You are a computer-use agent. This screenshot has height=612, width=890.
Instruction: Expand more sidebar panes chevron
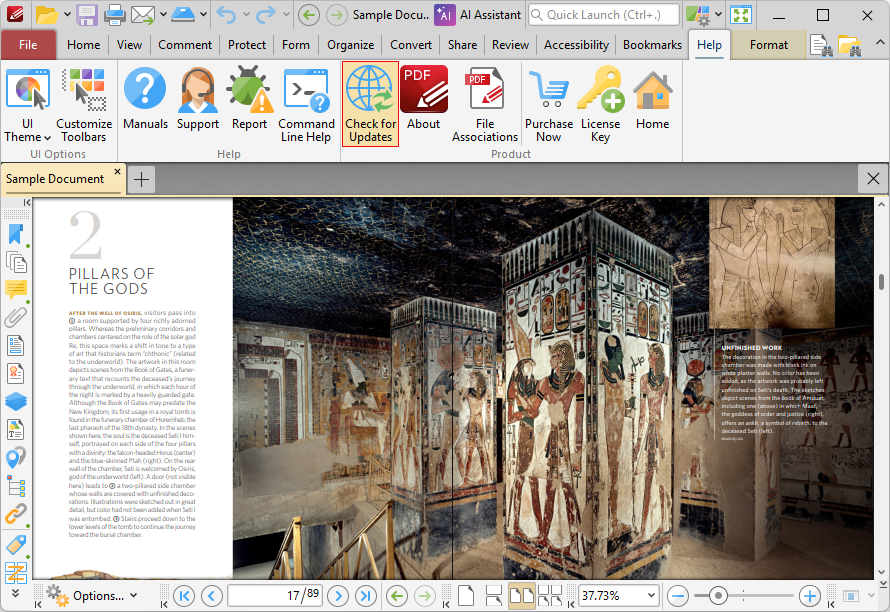click(x=15, y=593)
